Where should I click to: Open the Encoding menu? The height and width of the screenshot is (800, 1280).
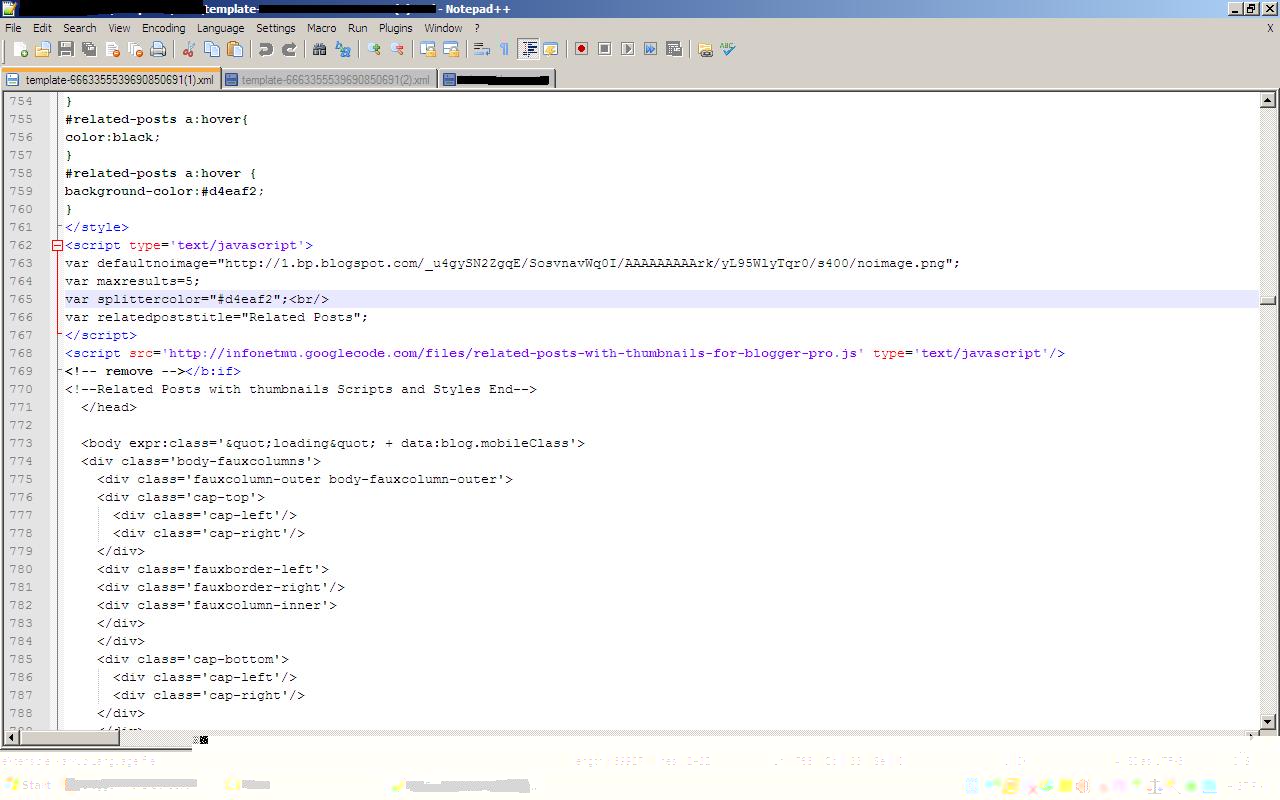[x=164, y=28]
